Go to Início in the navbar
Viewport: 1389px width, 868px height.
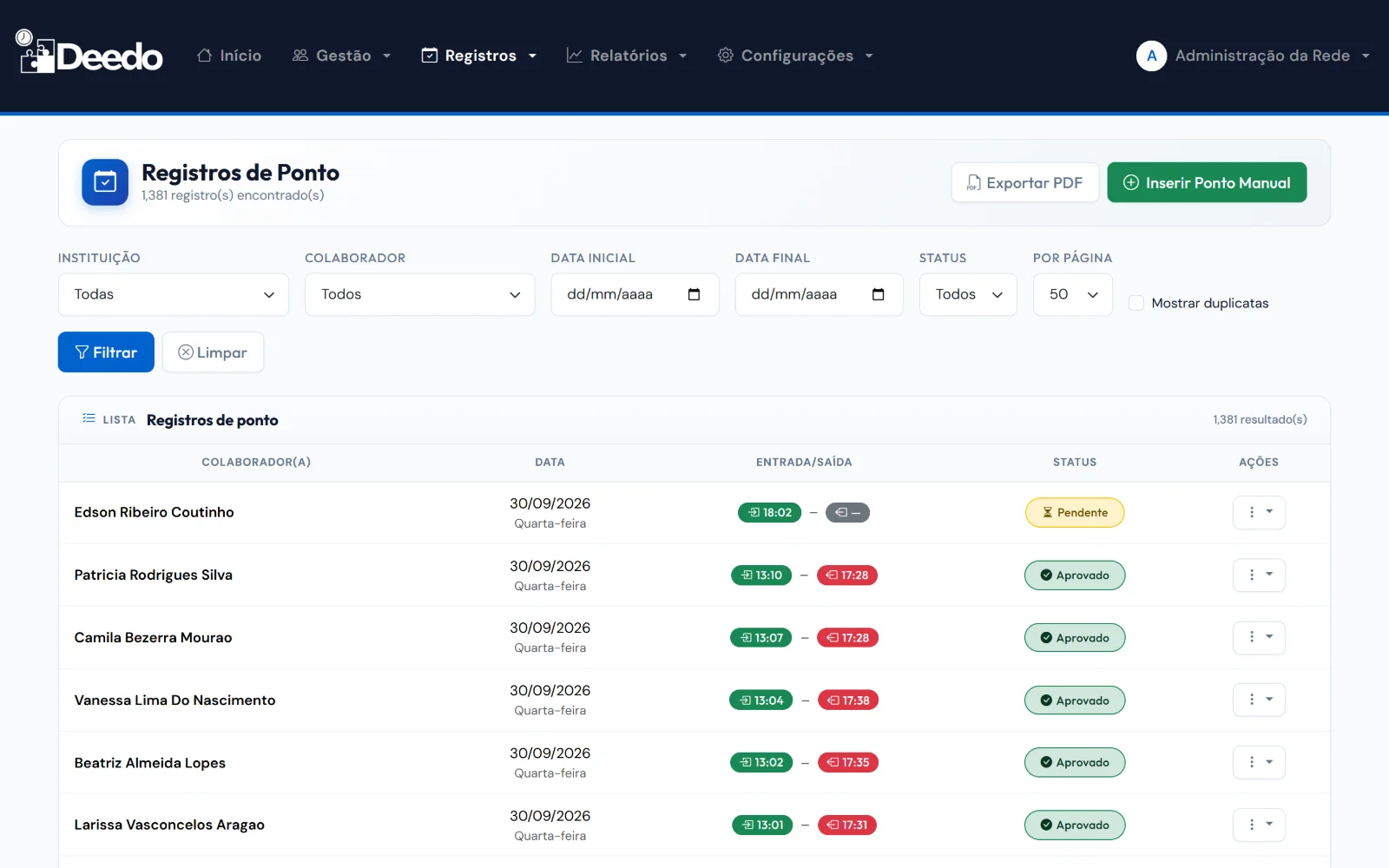[x=229, y=56]
